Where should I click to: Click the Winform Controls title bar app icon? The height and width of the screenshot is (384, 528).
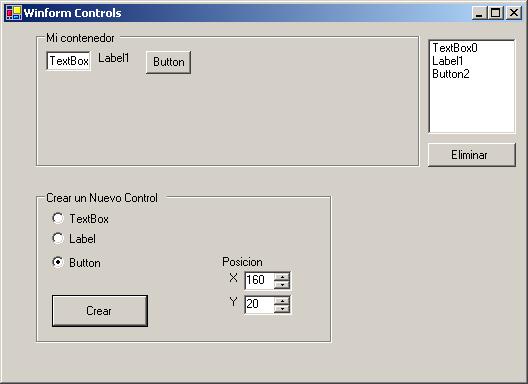coord(14,13)
